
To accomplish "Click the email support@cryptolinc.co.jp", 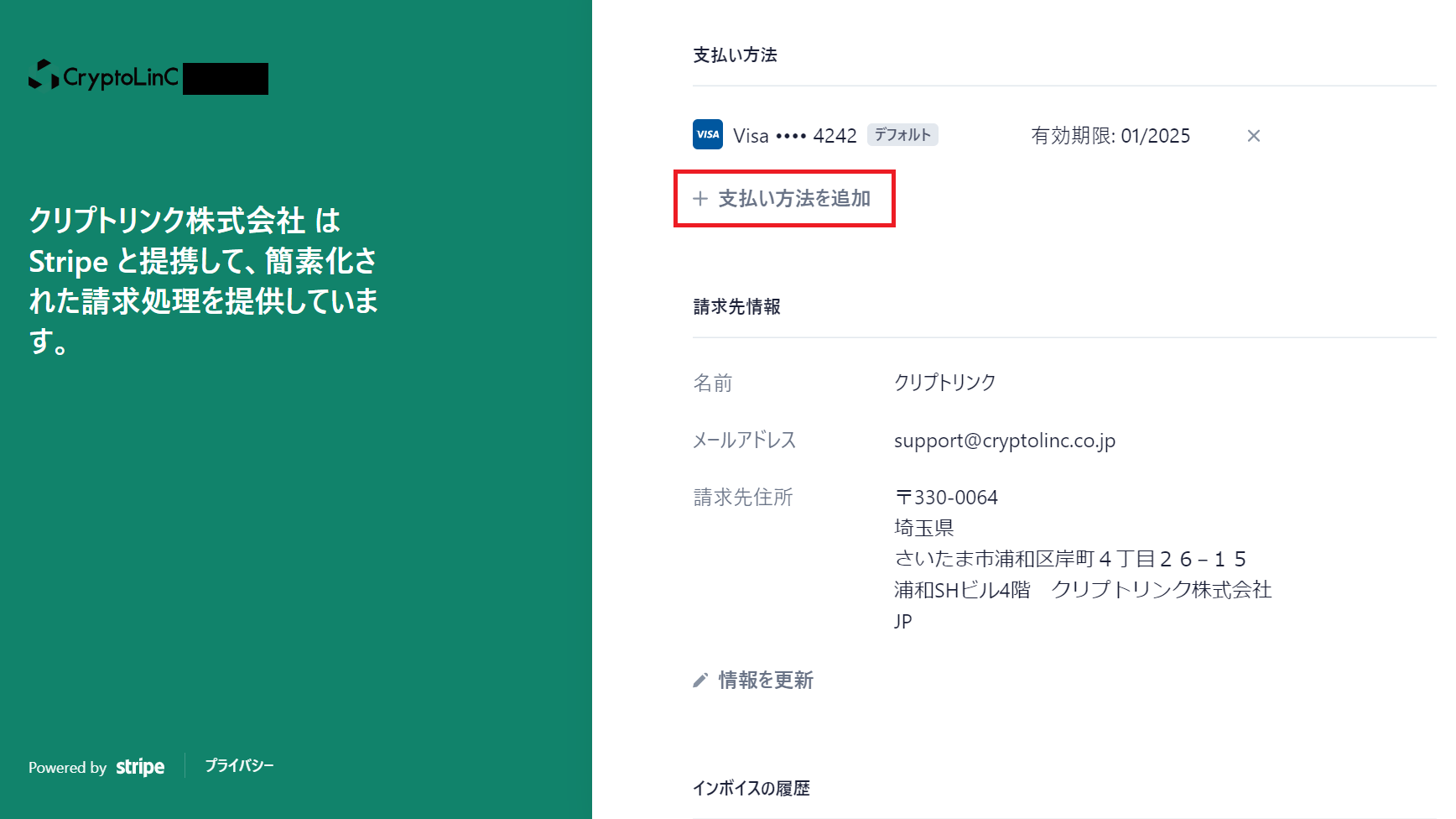I will 1005,441.
